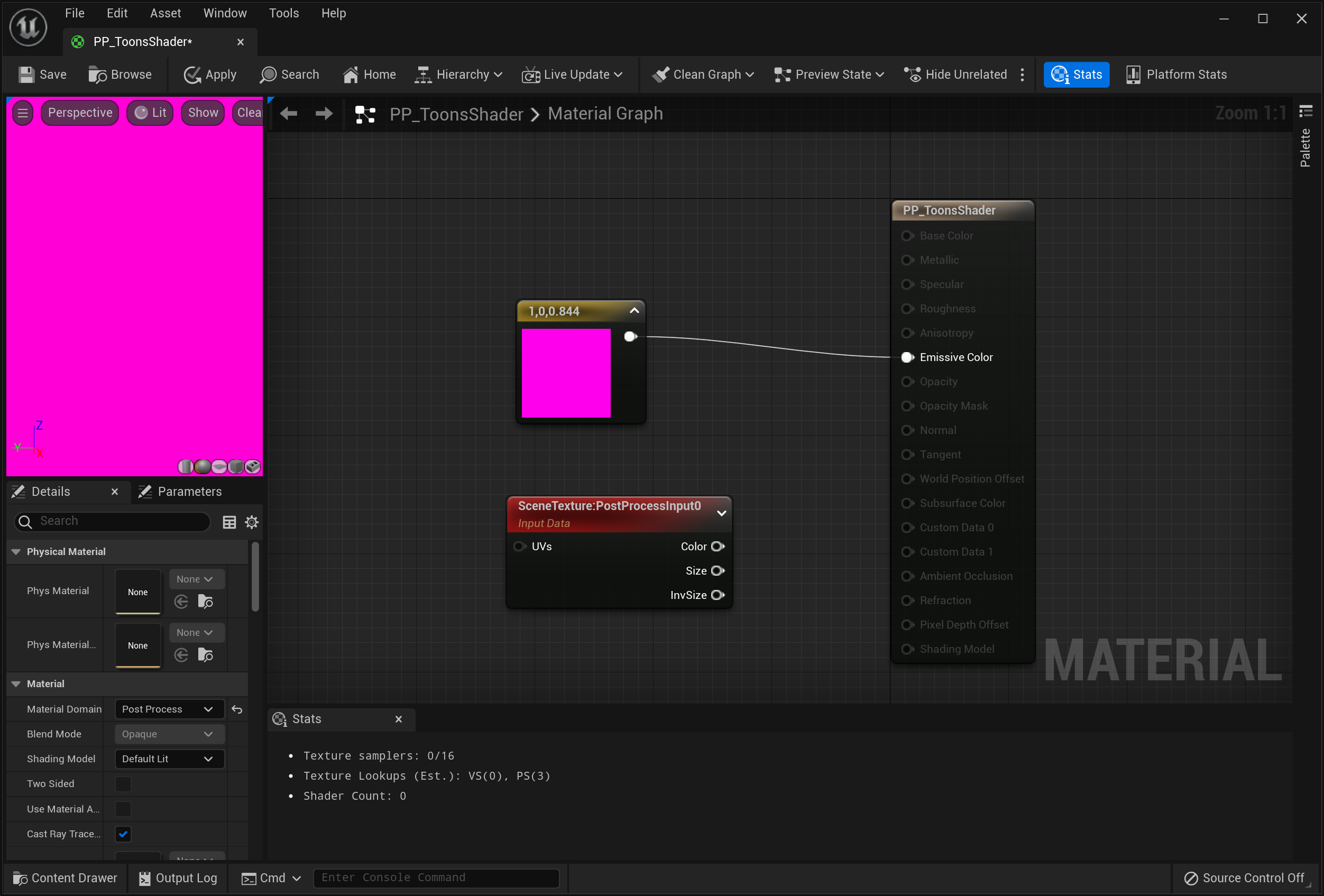Click the Output Log button

(x=178, y=878)
